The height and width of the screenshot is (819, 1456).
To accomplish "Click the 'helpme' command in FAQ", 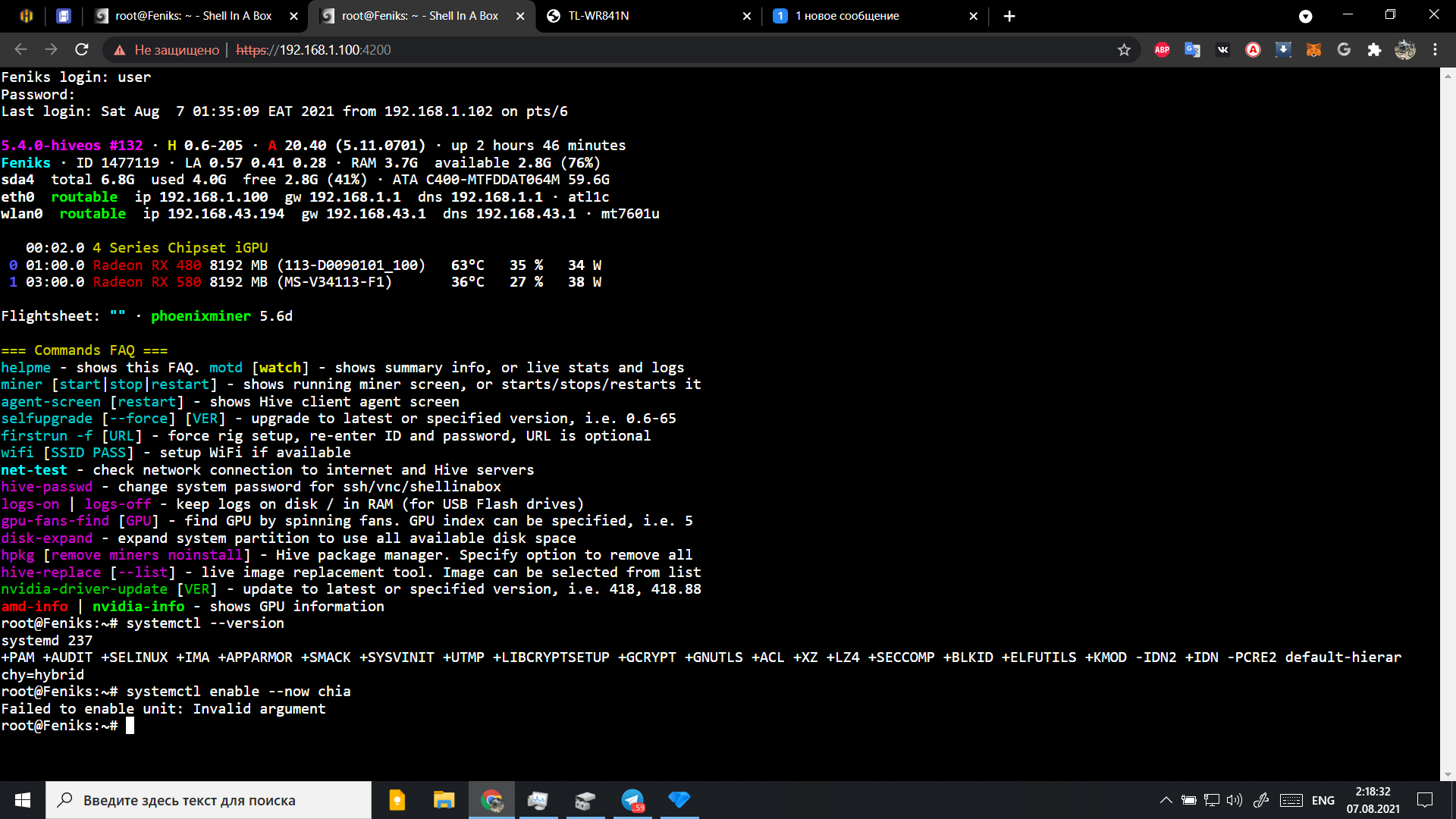I will (26, 368).
